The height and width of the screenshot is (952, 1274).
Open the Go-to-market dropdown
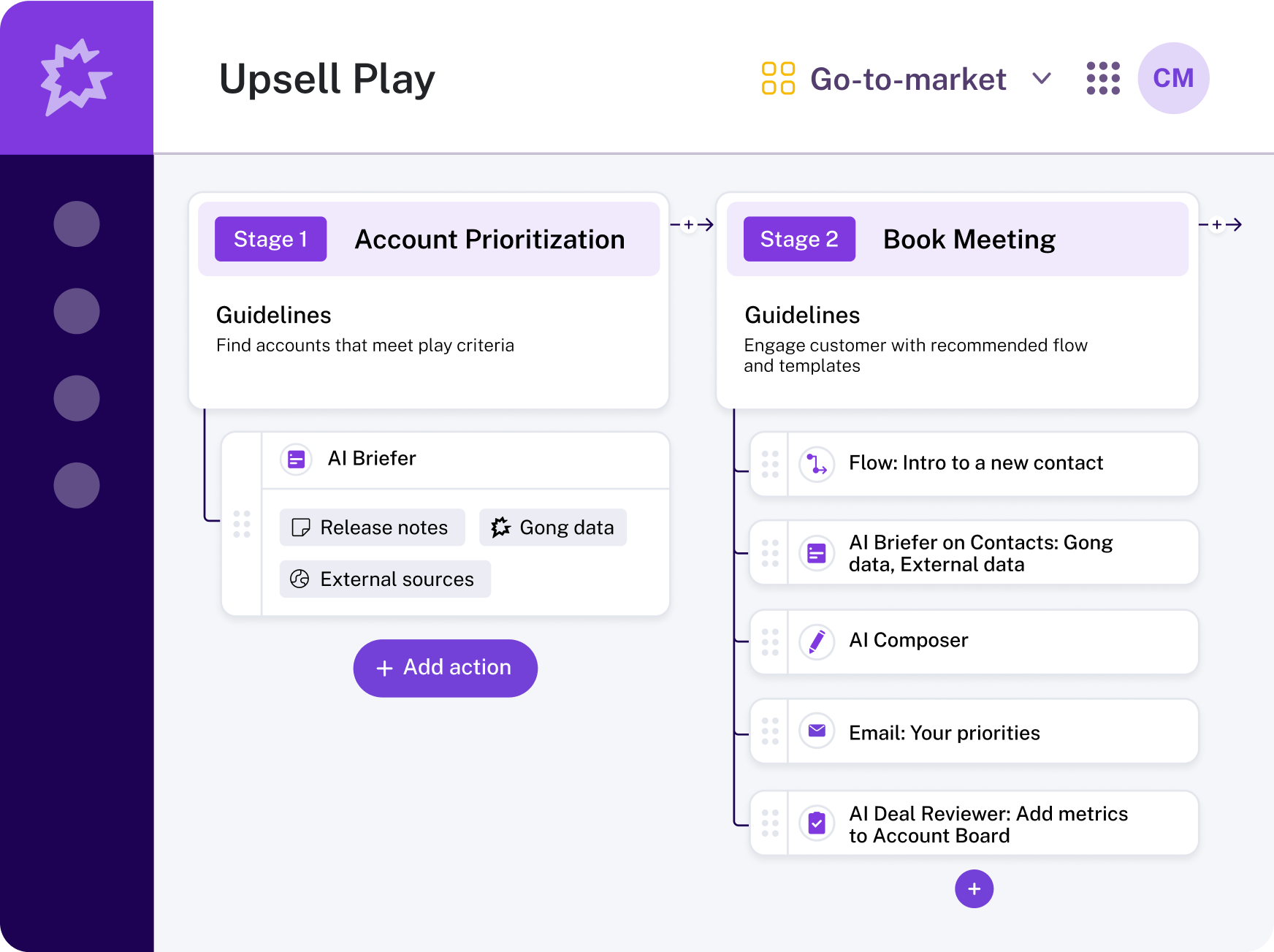tap(1043, 78)
